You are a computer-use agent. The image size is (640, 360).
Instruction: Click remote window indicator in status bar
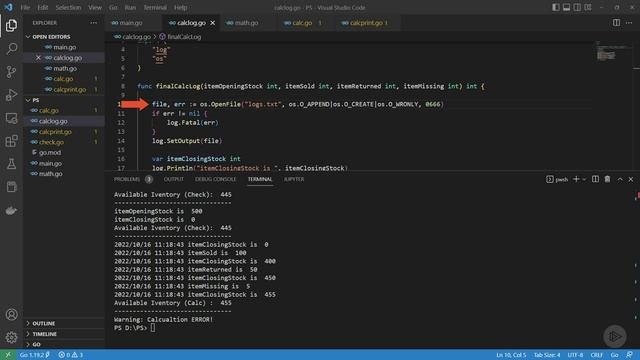pyautogui.click(x=8, y=355)
